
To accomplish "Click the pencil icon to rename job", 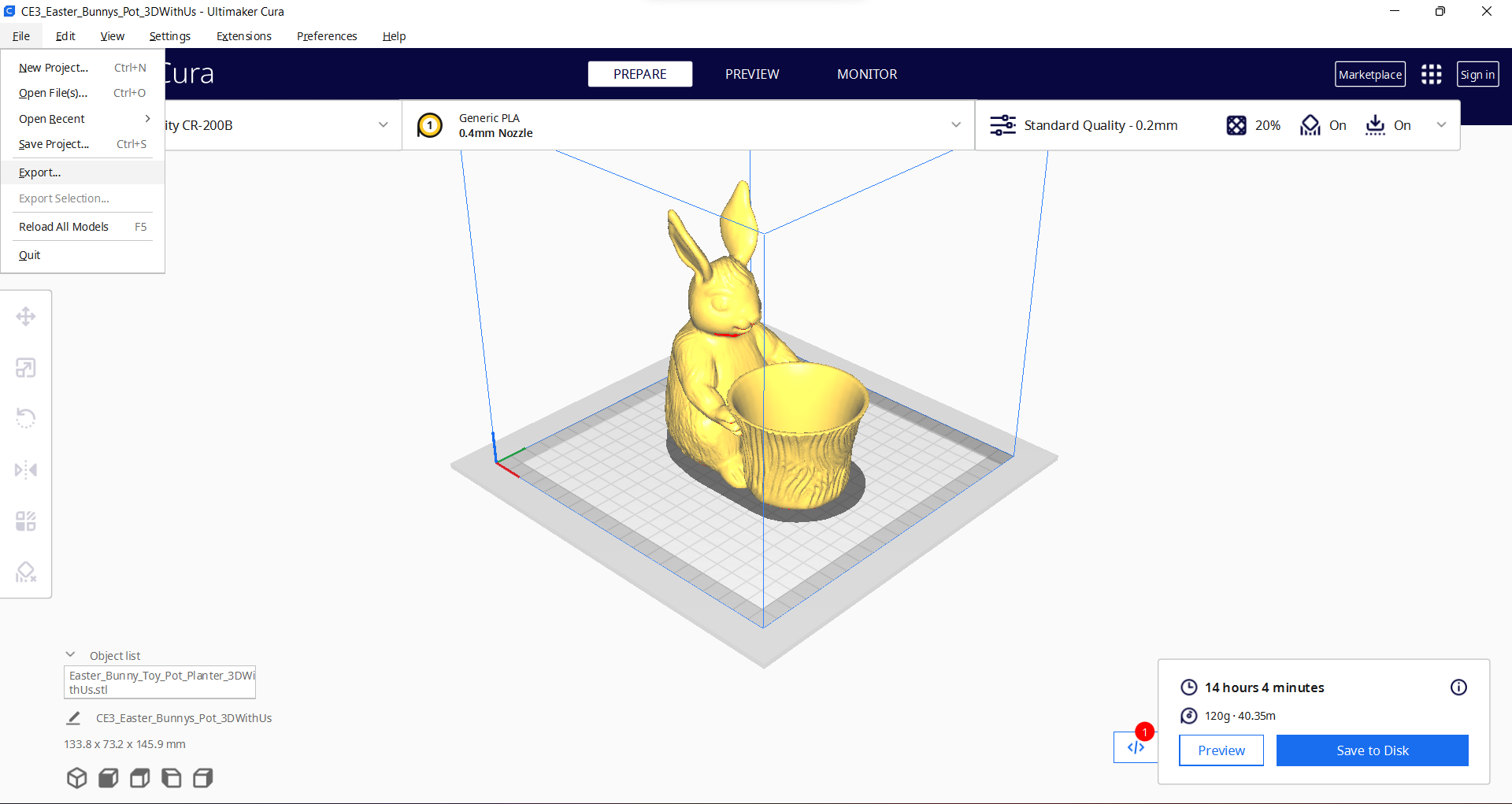I will click(73, 718).
